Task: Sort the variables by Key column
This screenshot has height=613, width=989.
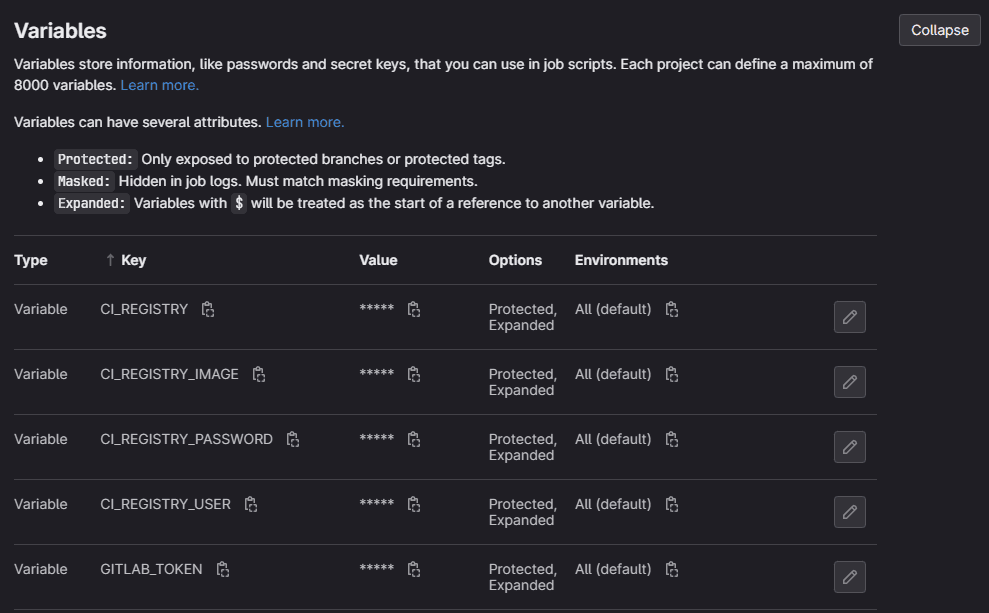Action: click(132, 260)
